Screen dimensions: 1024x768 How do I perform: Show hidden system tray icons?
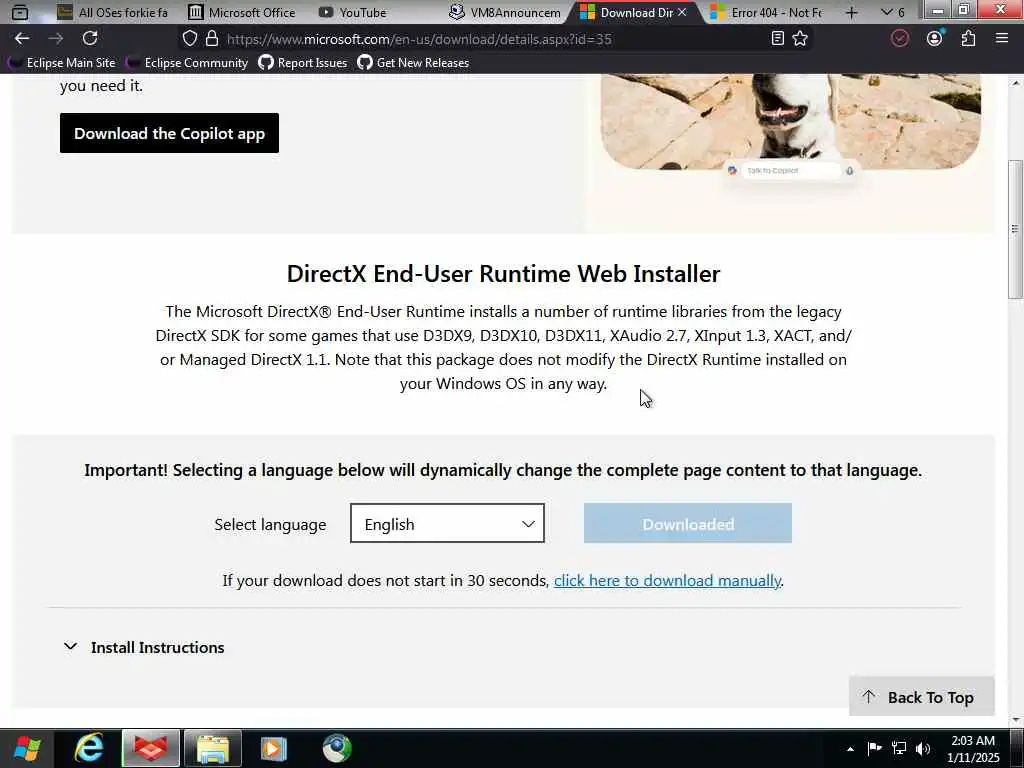point(850,749)
